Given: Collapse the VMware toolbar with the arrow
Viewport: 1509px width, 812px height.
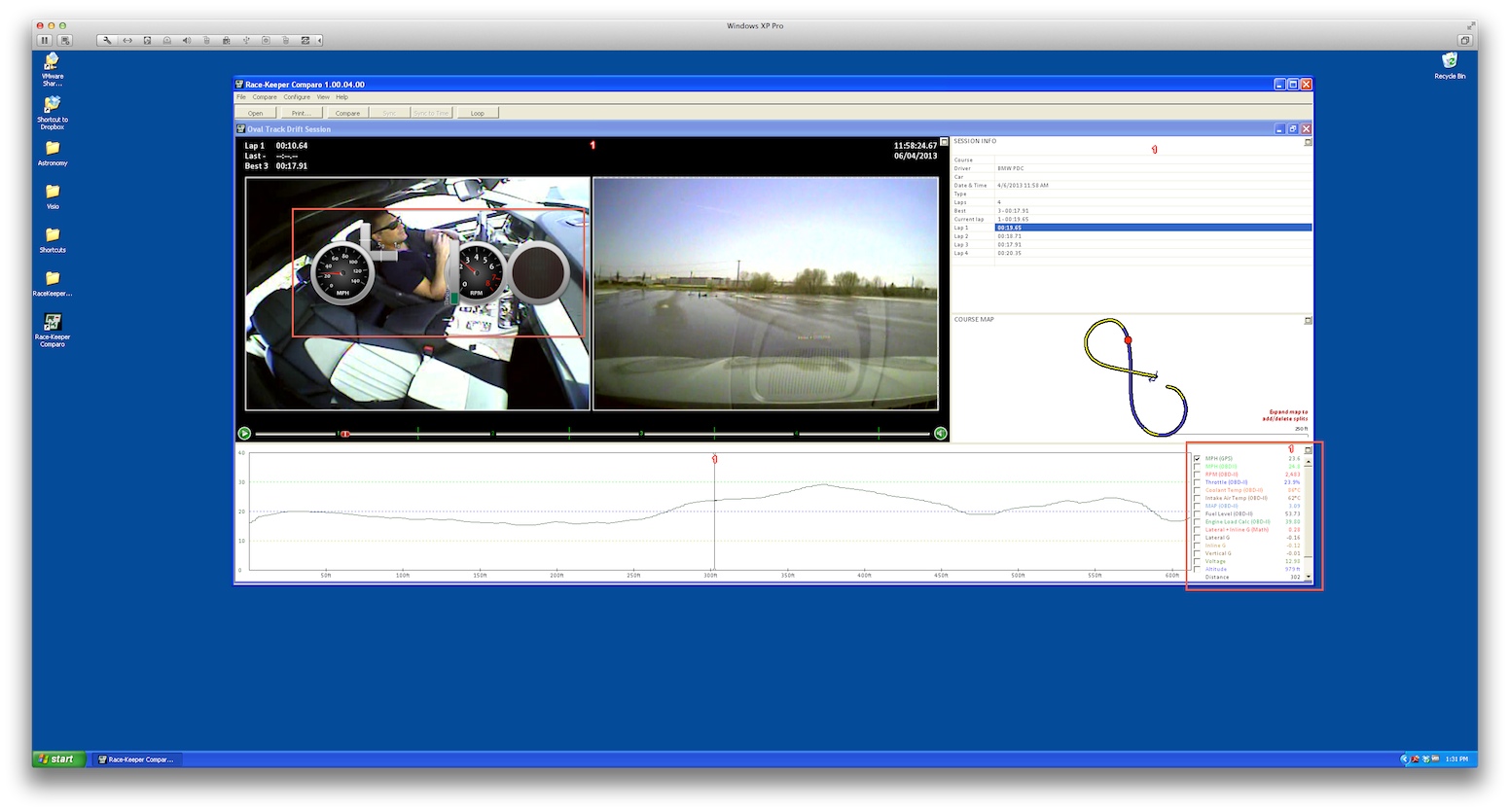Looking at the screenshot, I should tap(319, 40).
